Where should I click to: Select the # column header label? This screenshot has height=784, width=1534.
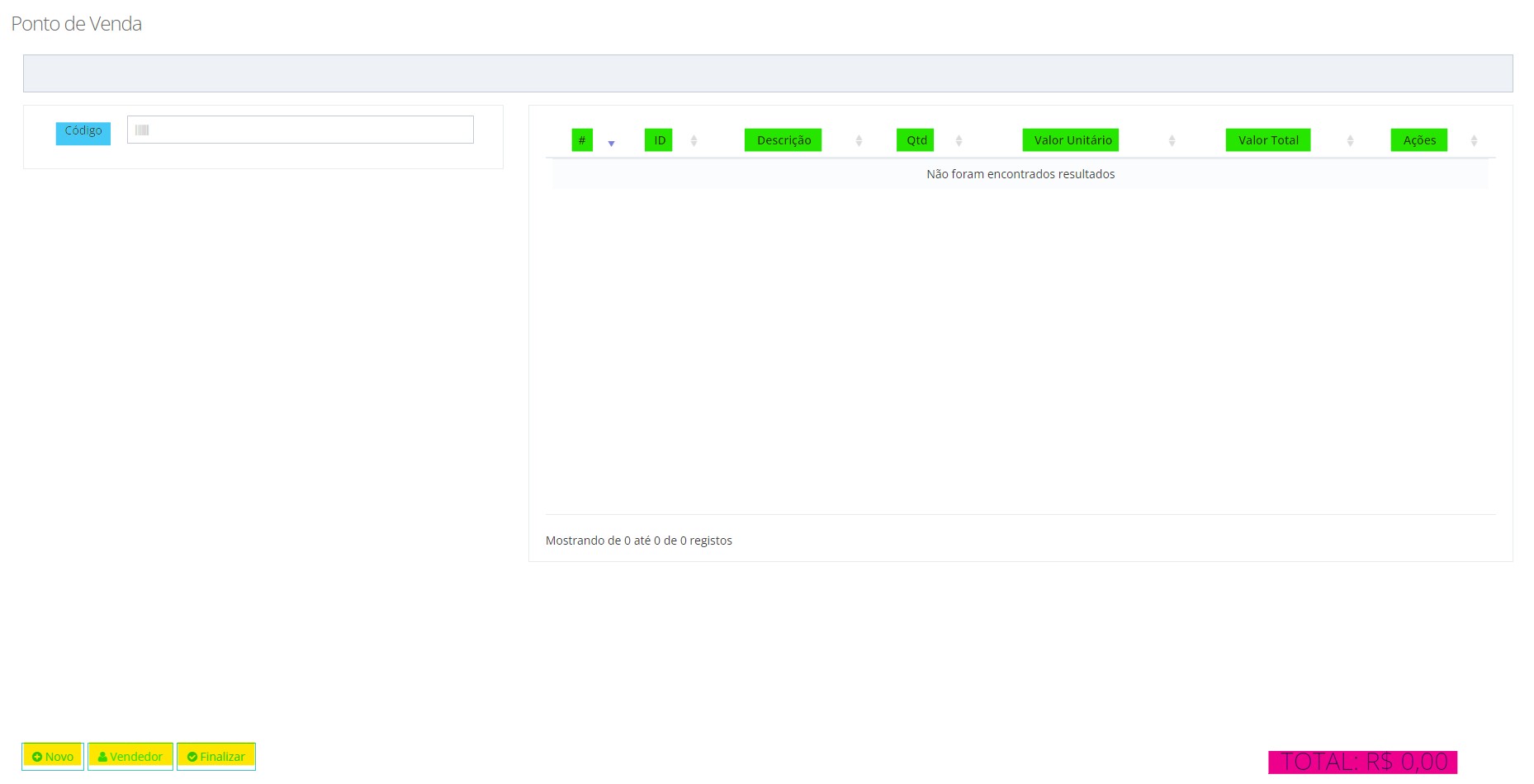(x=582, y=140)
